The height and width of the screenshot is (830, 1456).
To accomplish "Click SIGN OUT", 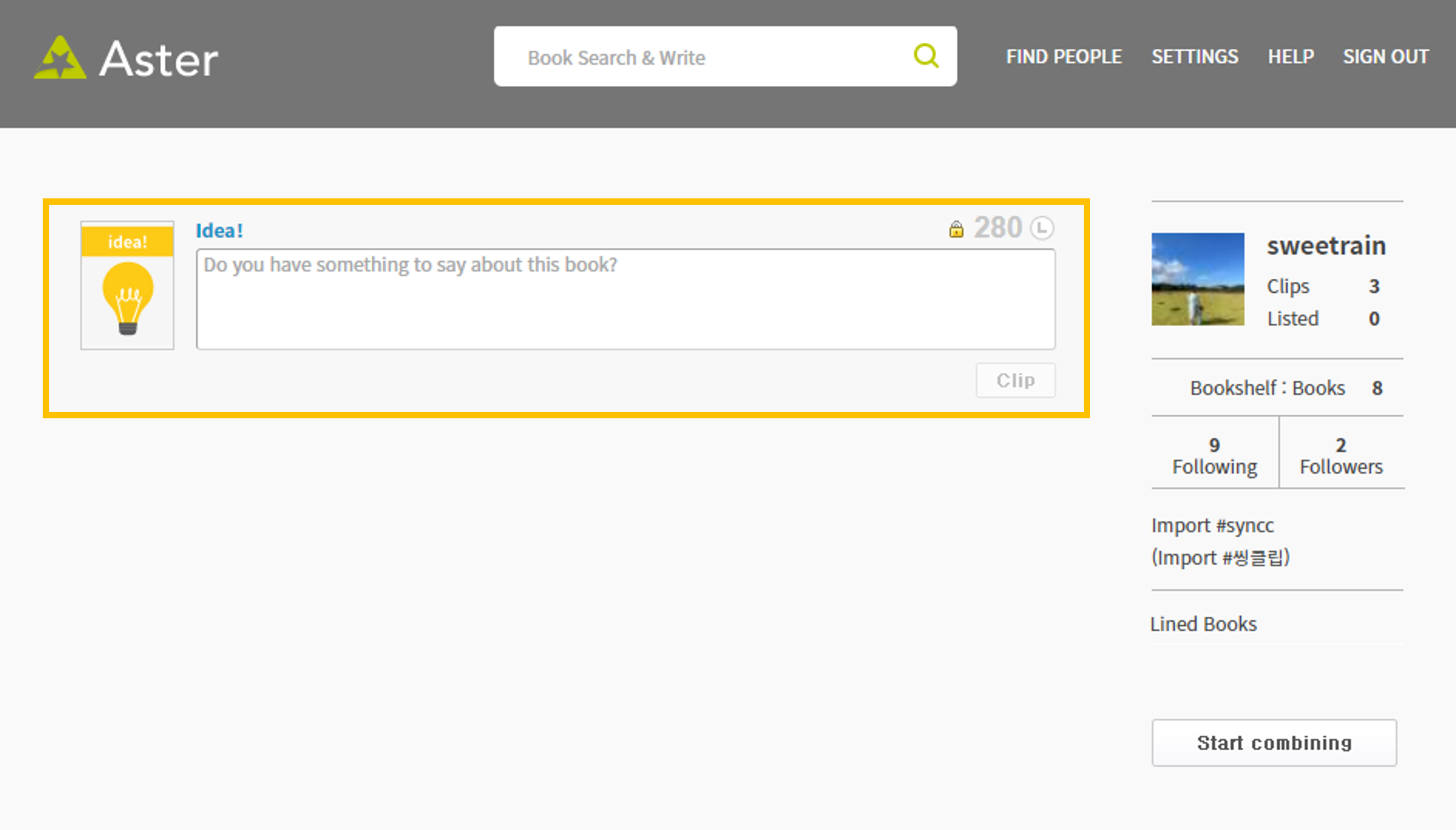I will pyautogui.click(x=1385, y=57).
